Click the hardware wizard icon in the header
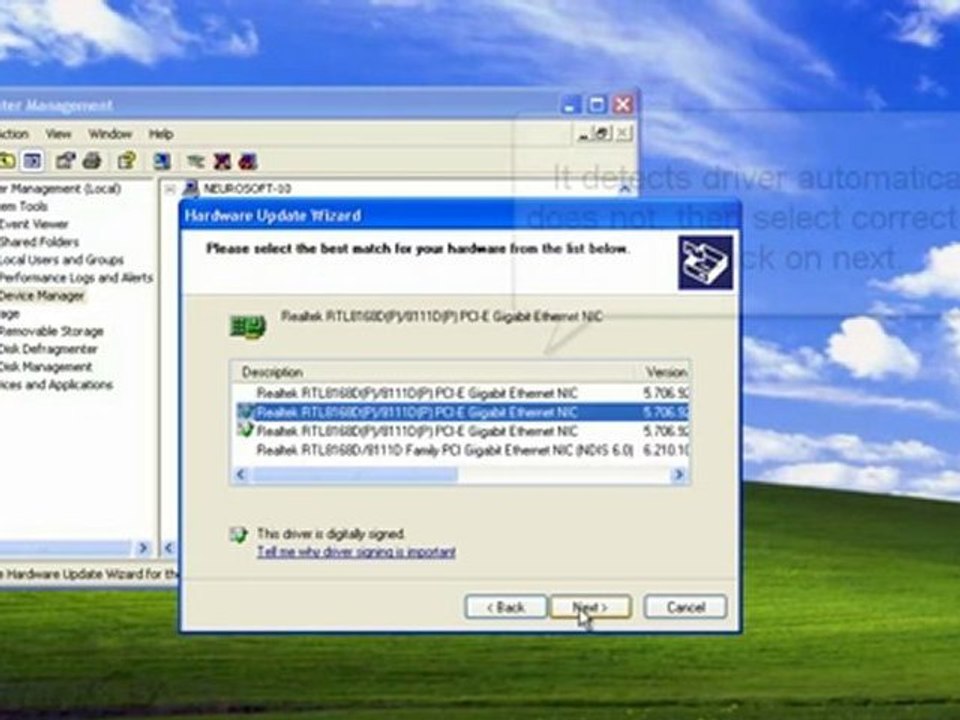The width and height of the screenshot is (960, 720). (x=705, y=263)
